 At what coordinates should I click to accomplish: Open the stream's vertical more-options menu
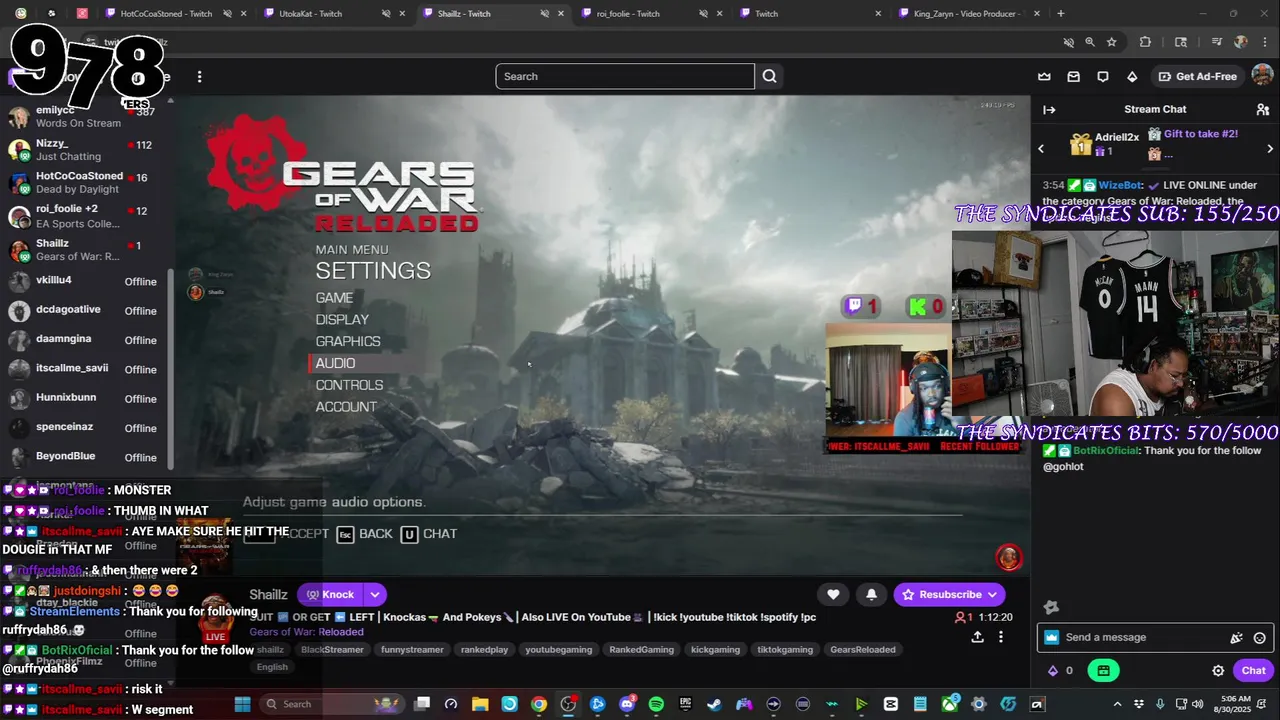(1000, 637)
